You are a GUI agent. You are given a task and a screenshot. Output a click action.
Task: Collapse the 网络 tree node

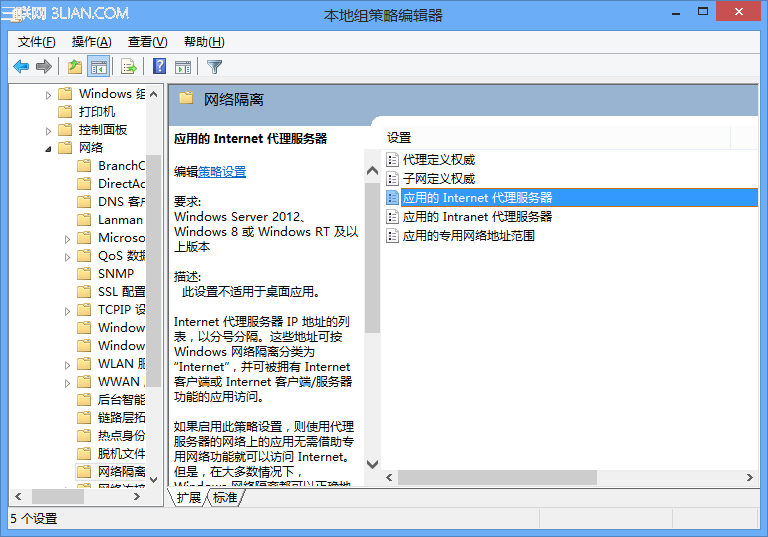click(48, 148)
